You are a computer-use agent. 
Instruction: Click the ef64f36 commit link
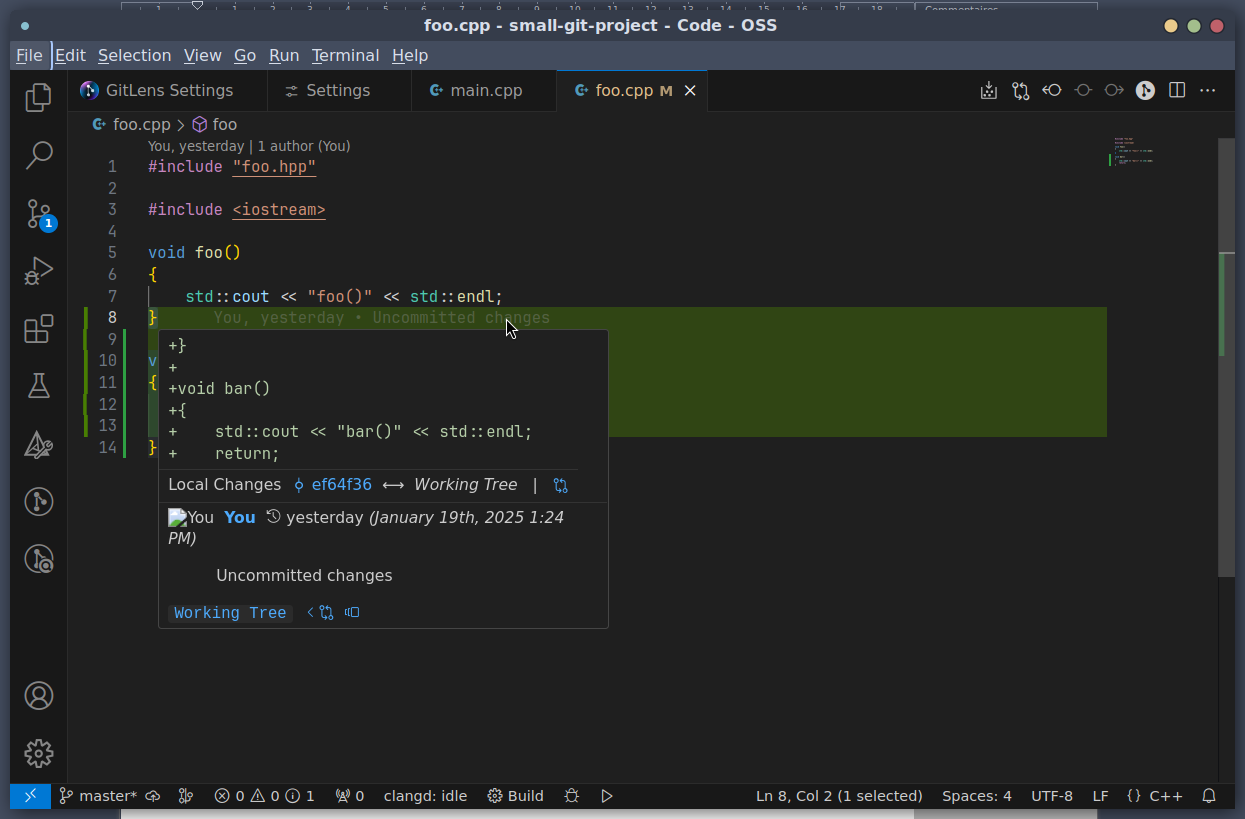(341, 485)
